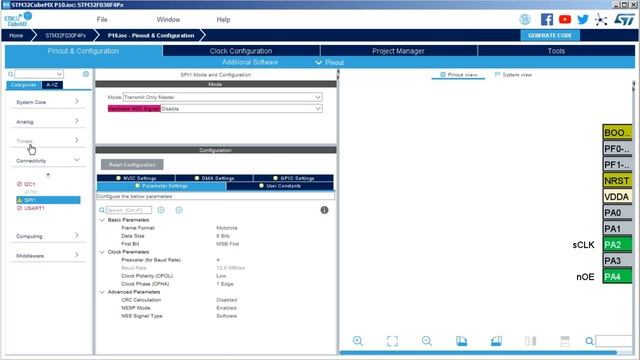640x360 pixels.
Task: Open the User Constants tab
Action: [280, 186]
